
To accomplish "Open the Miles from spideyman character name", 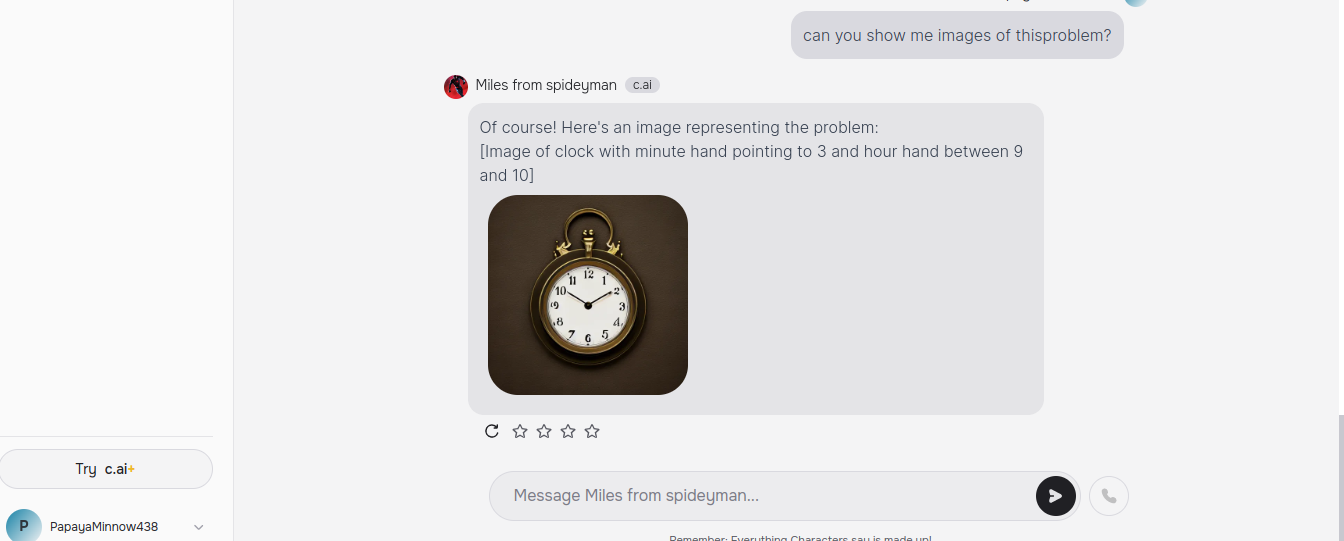I will [546, 85].
